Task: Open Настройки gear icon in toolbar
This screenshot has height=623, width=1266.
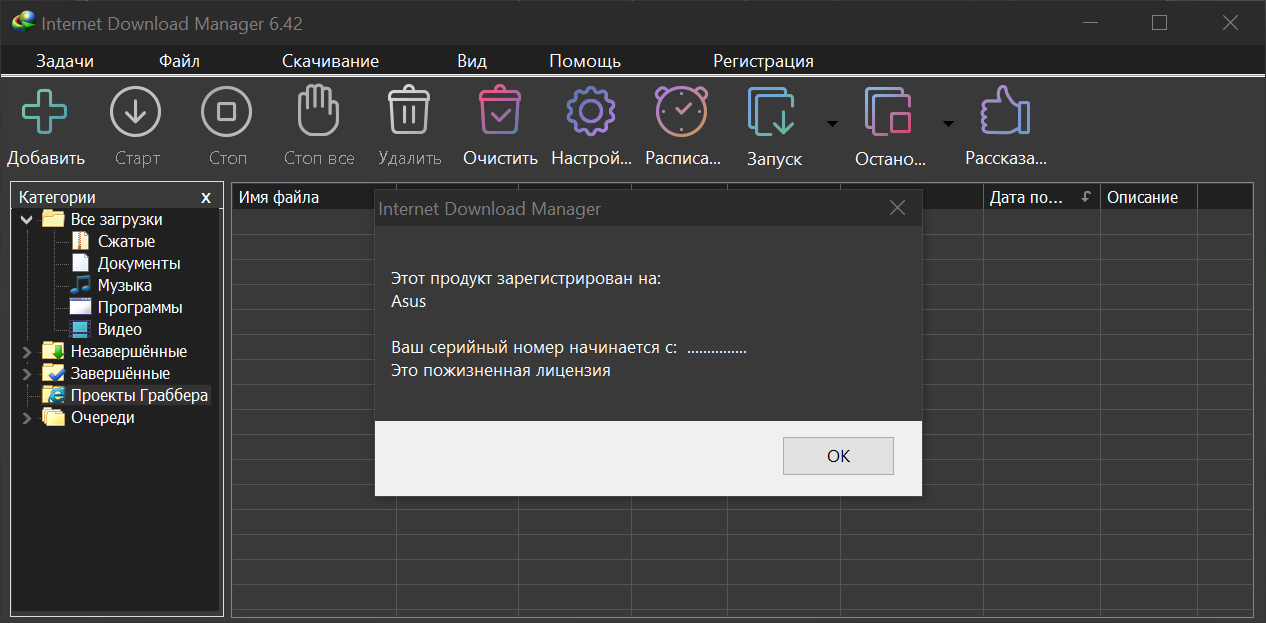Action: click(x=591, y=111)
